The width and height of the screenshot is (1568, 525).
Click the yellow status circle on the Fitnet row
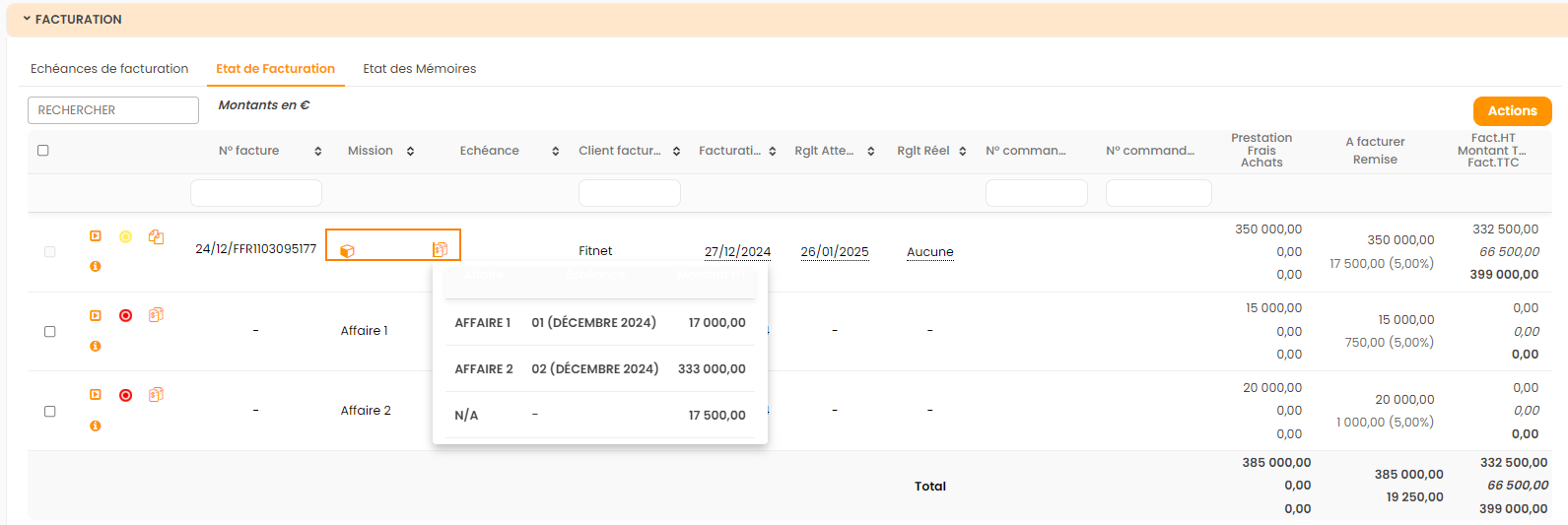(x=125, y=236)
